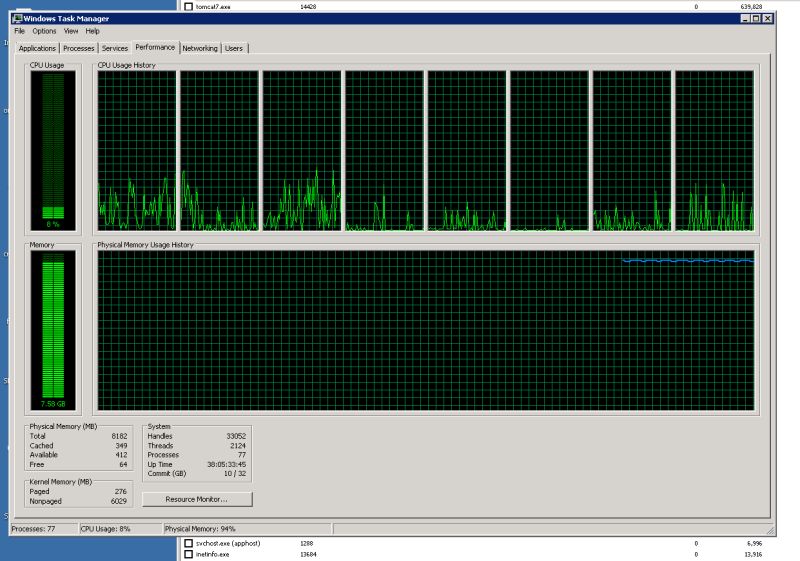Click svchost.exe (apphost) name in background list
The image size is (800, 561).
pos(228,544)
